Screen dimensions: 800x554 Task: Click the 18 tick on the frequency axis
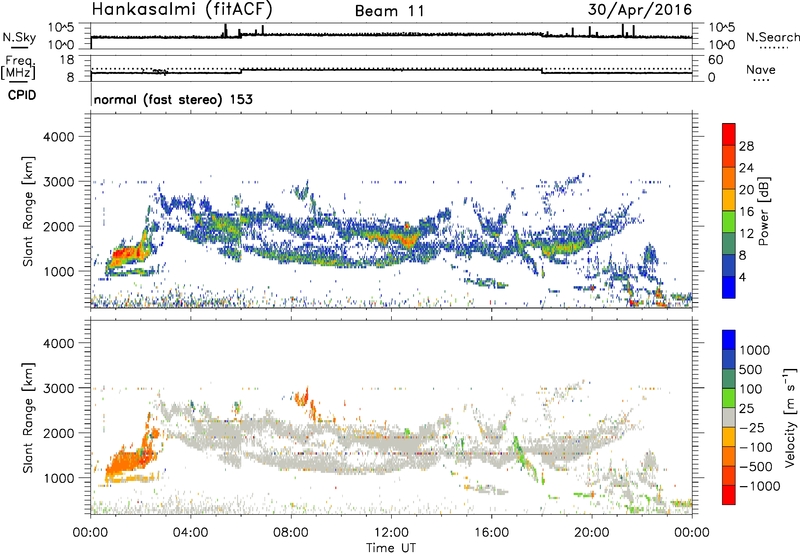(x=67, y=59)
